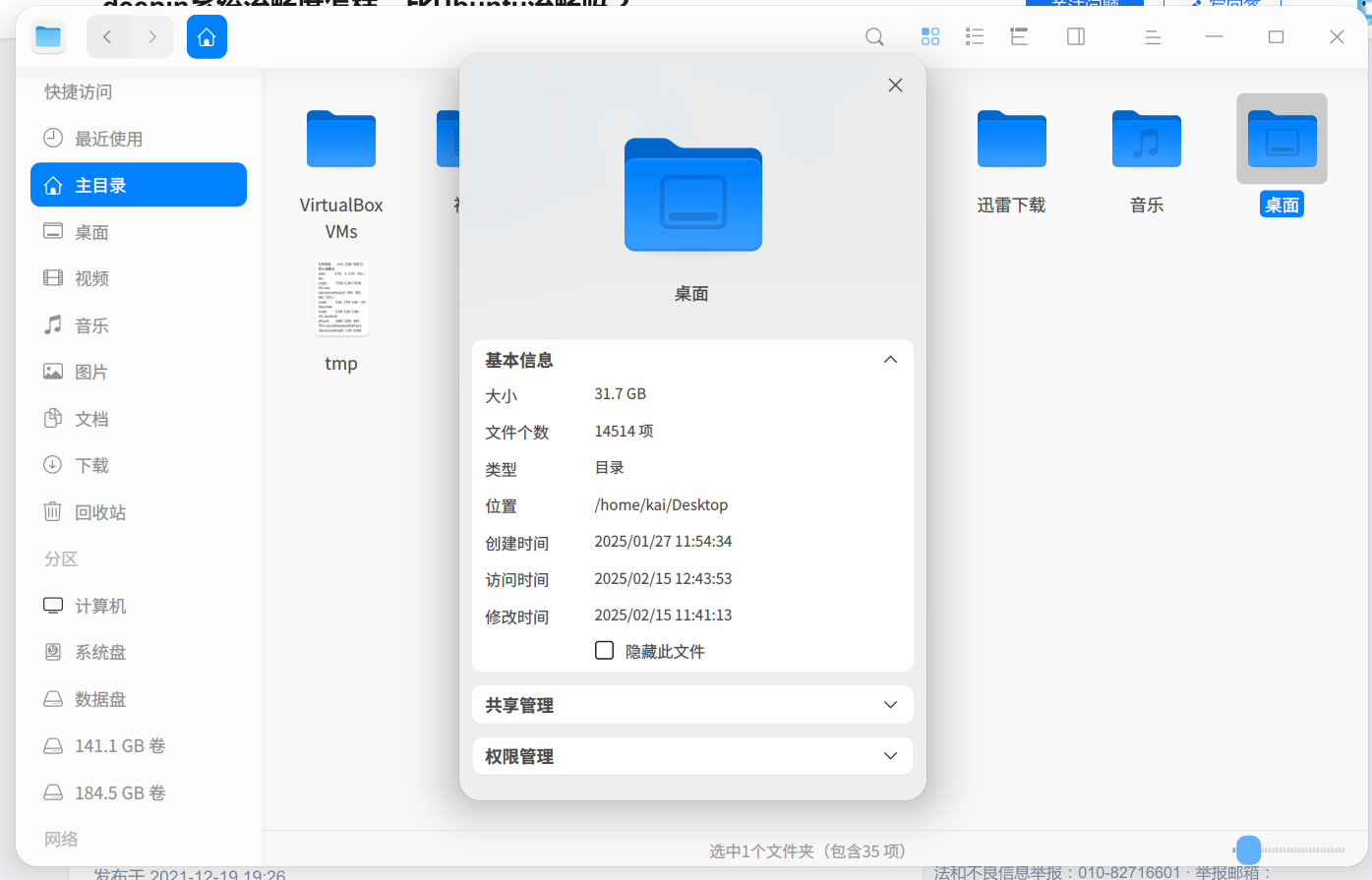Open the 141.1 GB 卷 partition
Viewport: 1372px width, 880px height.
tap(139, 745)
